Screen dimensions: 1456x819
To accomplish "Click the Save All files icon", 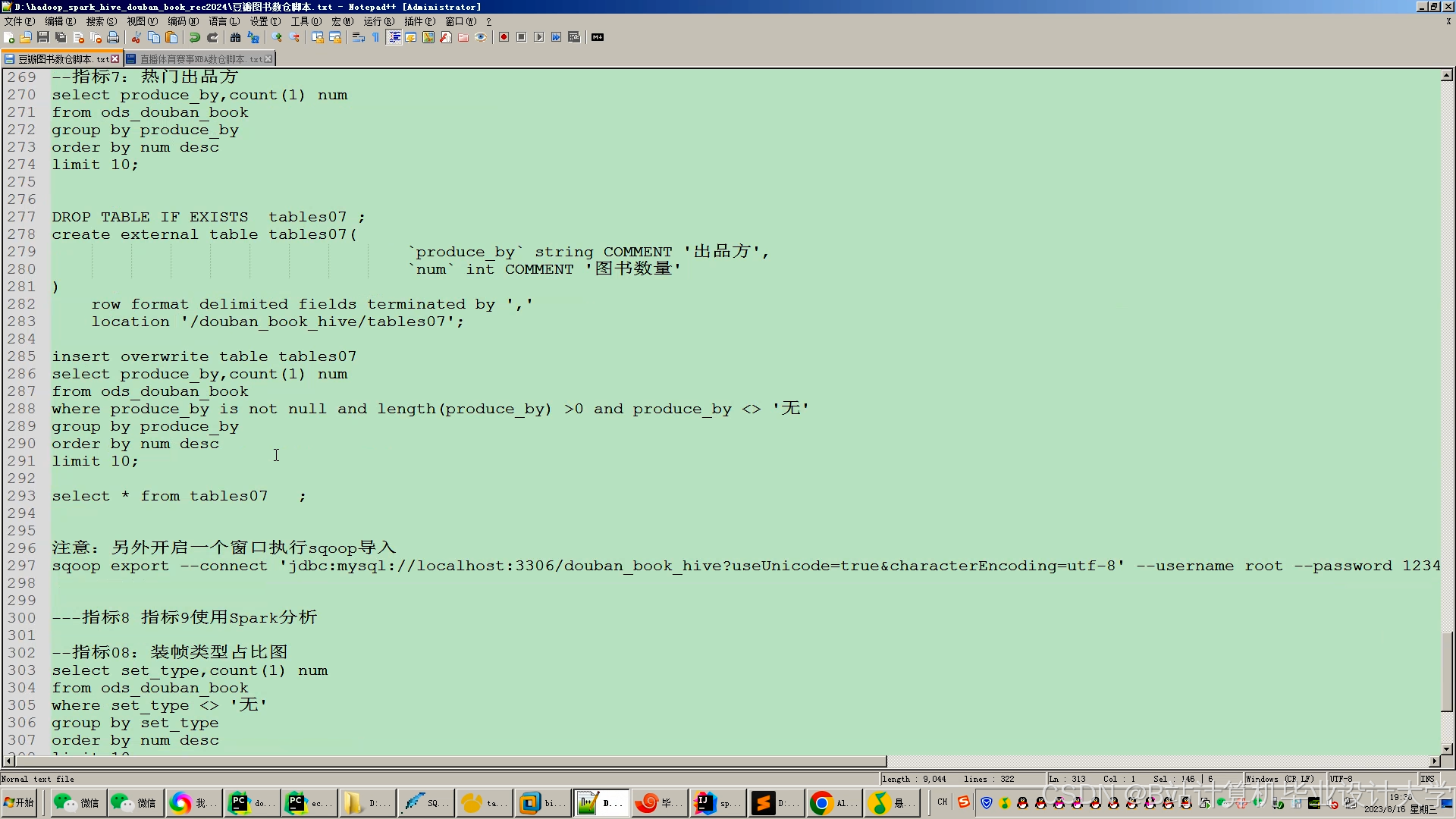I will point(59,37).
